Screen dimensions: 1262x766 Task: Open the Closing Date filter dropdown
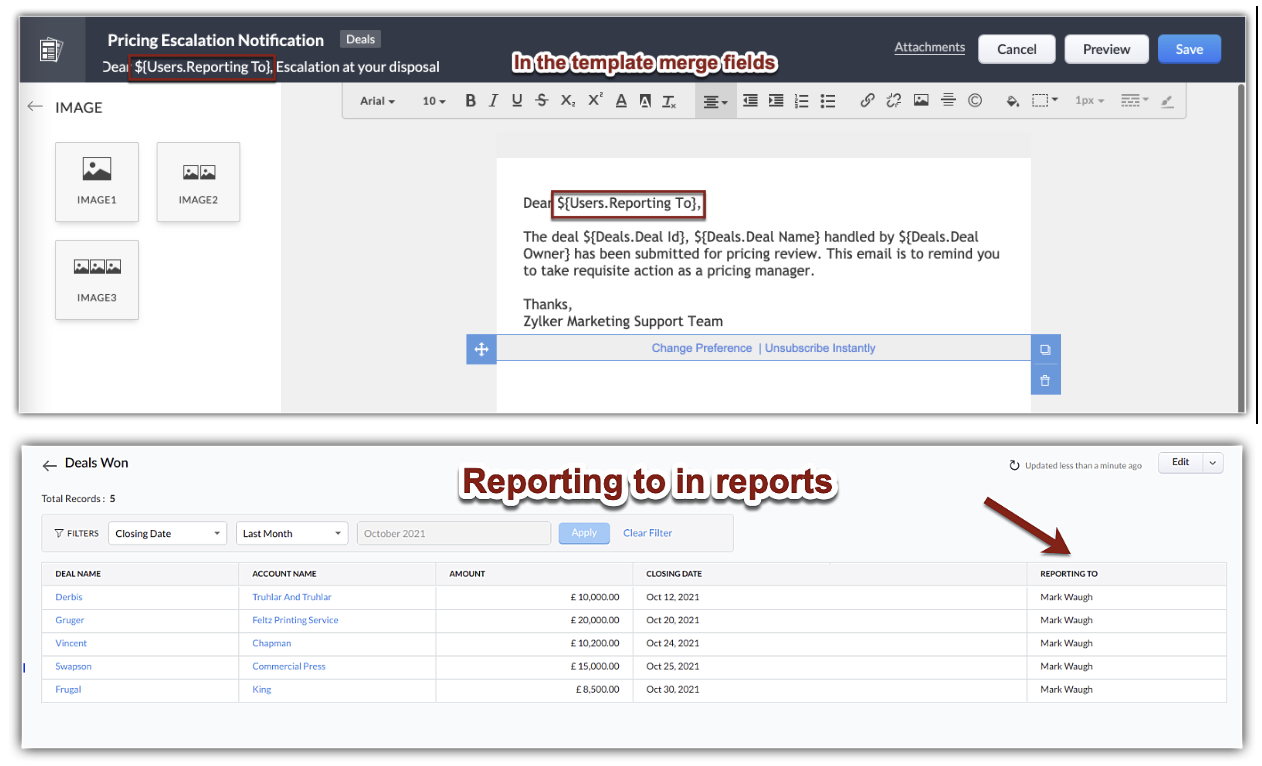tap(168, 533)
